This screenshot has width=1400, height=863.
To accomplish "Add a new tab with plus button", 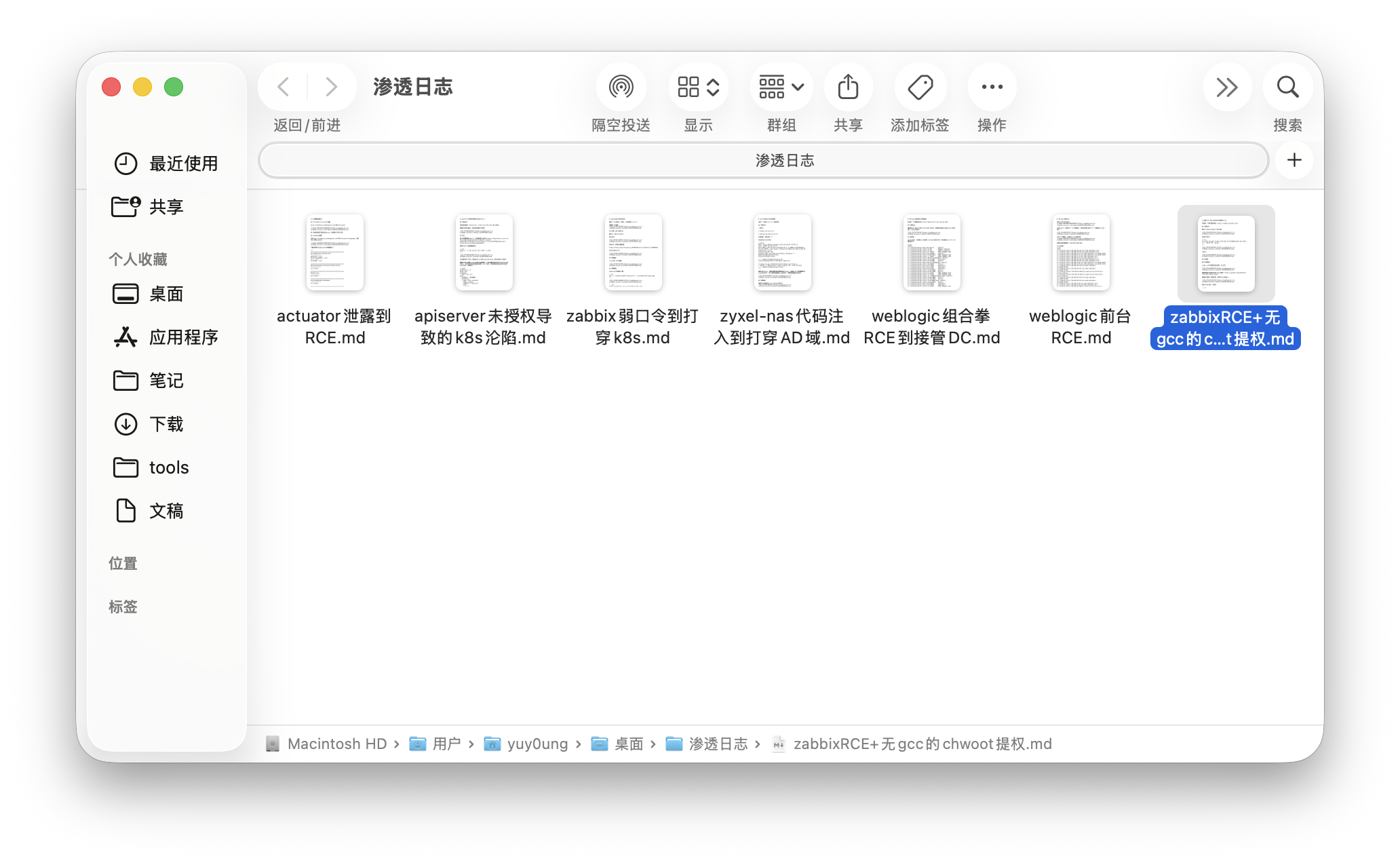I will pyautogui.click(x=1294, y=160).
